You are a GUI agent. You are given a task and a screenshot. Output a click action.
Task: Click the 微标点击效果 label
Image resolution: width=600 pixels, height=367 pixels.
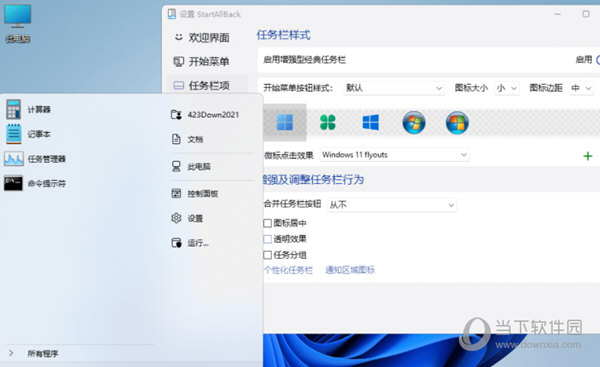[289, 155]
